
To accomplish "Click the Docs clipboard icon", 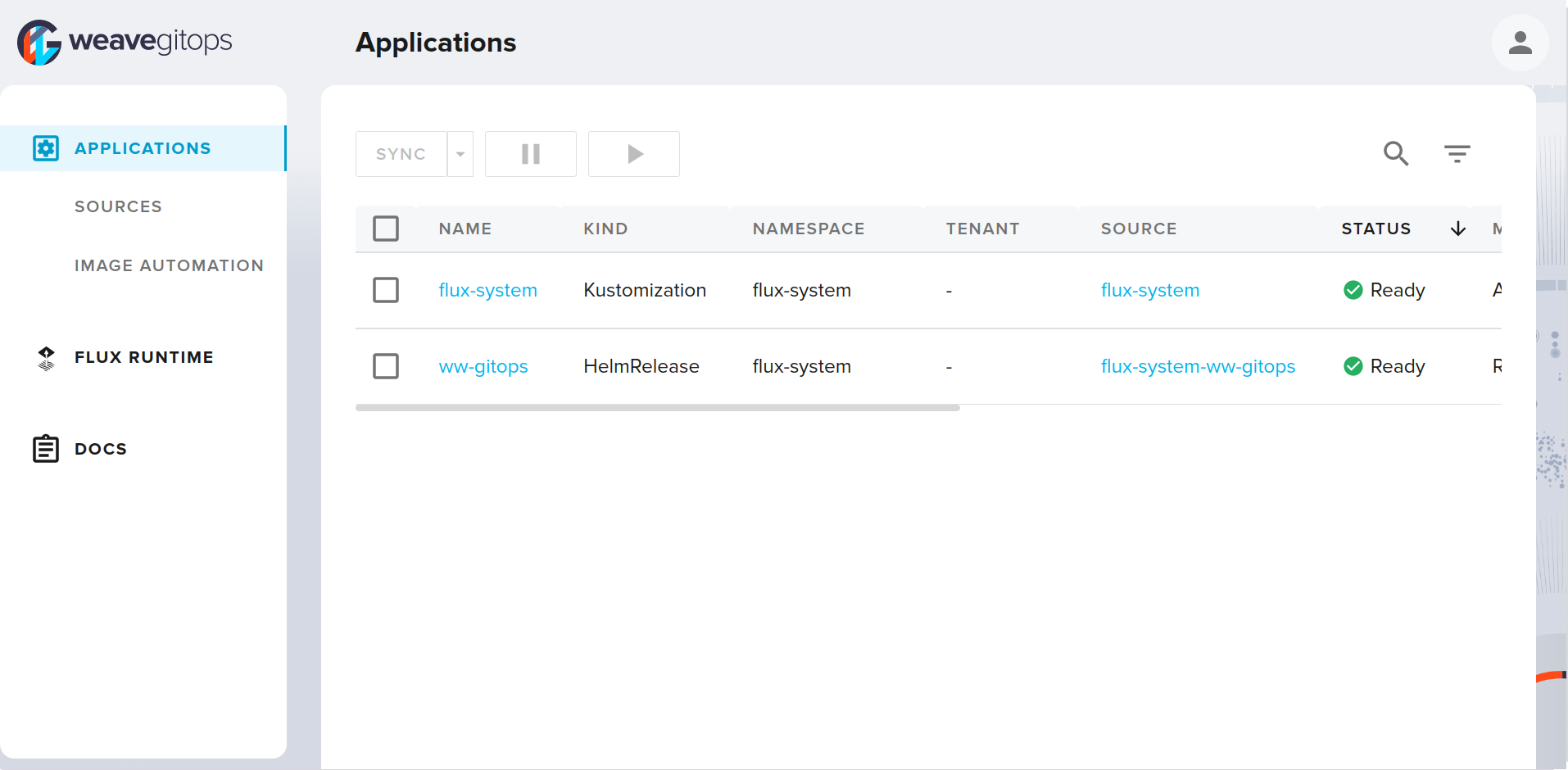I will (x=46, y=449).
